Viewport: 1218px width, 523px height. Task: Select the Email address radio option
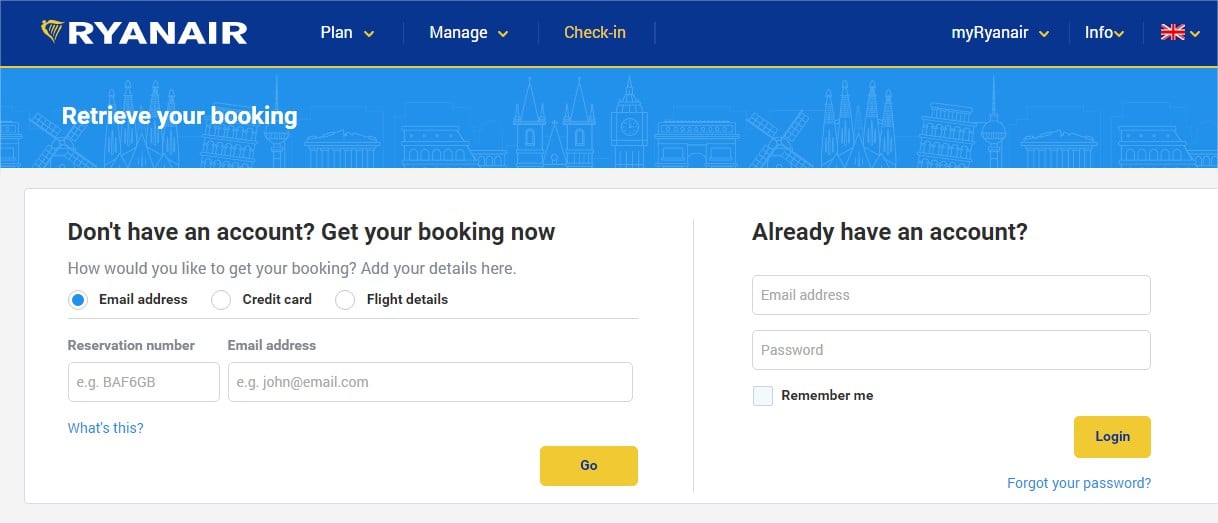tap(78, 299)
